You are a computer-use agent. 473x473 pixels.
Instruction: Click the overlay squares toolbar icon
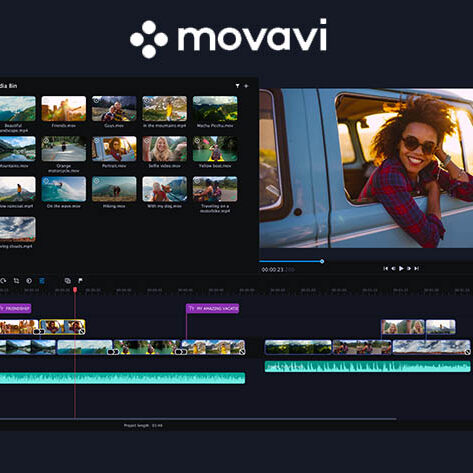[x=67, y=281]
